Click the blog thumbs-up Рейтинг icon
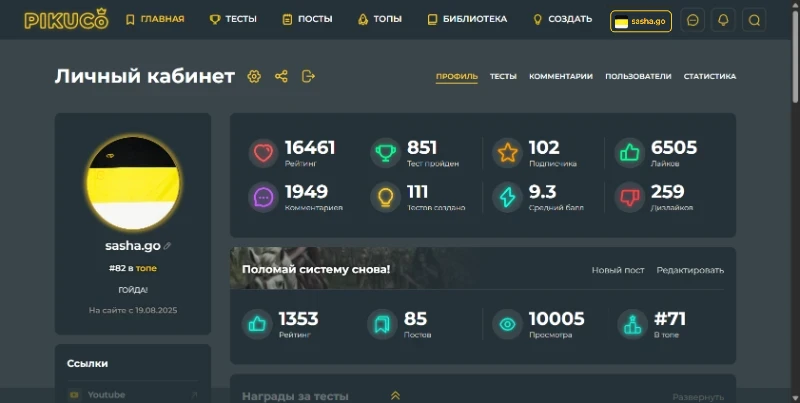The height and width of the screenshot is (403, 800). click(x=257, y=324)
